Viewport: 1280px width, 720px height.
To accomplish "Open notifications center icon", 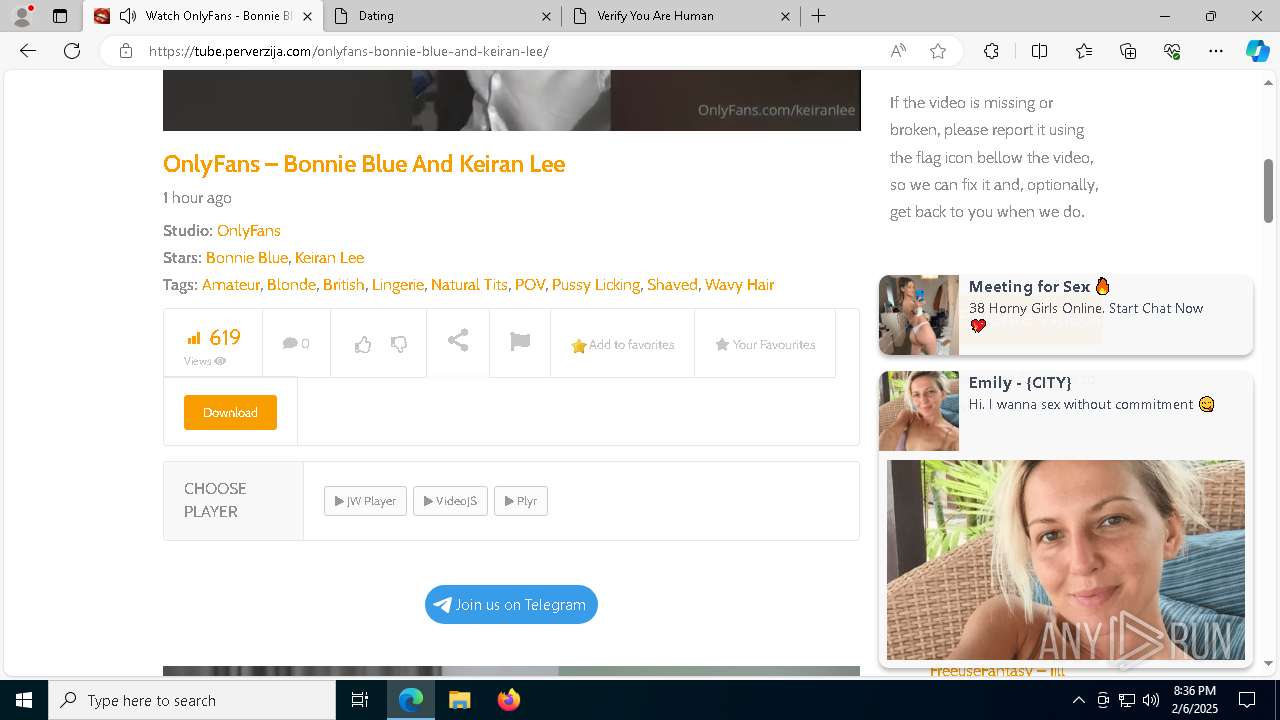I will pos(1247,700).
